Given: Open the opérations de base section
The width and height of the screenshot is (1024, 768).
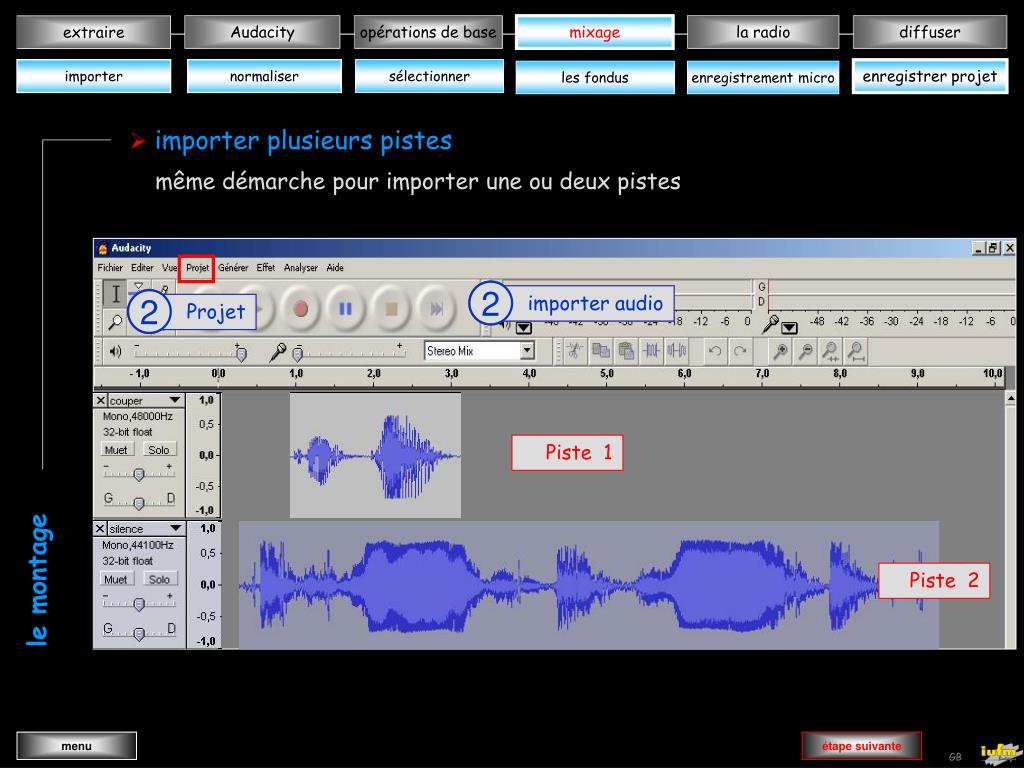Looking at the screenshot, I should (428, 32).
